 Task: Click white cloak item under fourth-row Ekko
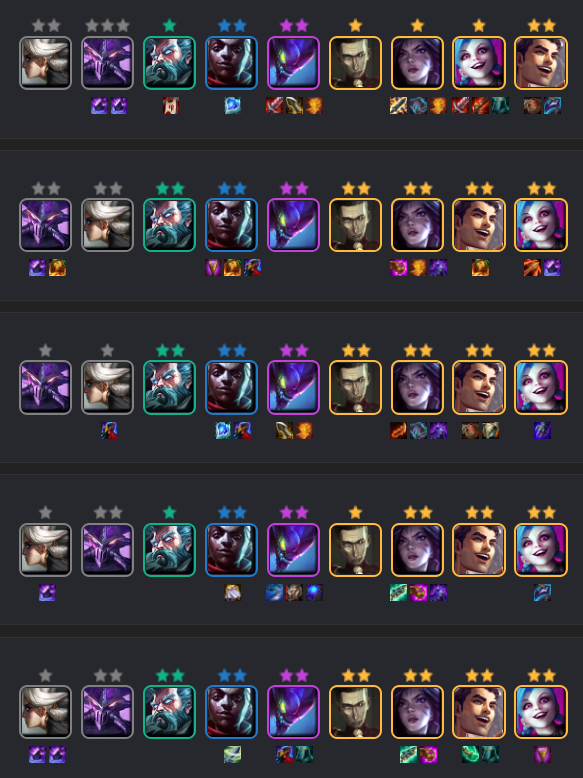[232, 592]
